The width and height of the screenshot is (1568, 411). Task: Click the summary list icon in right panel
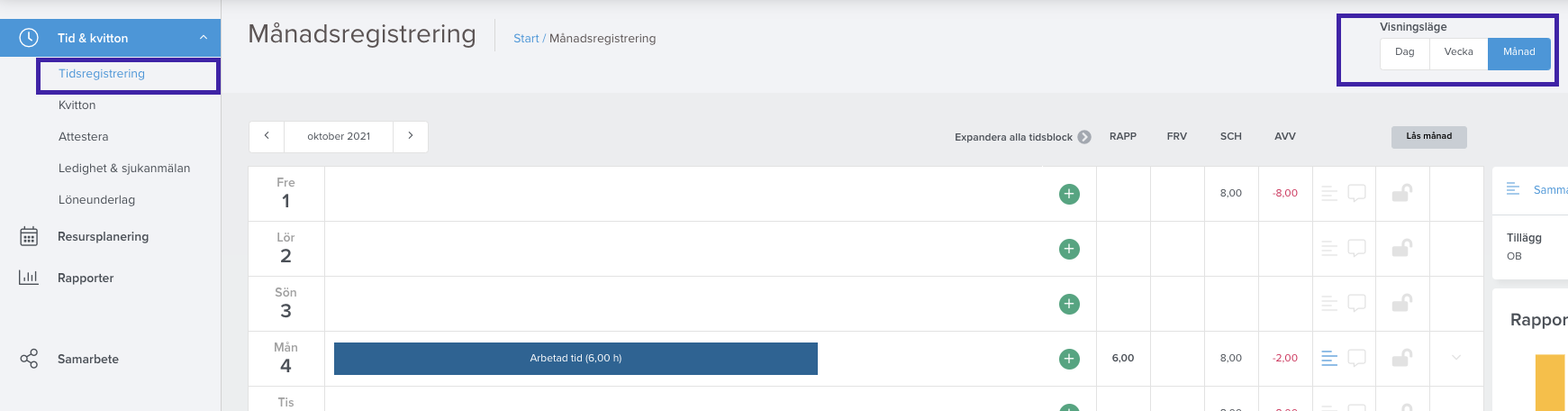pyautogui.click(x=1513, y=188)
